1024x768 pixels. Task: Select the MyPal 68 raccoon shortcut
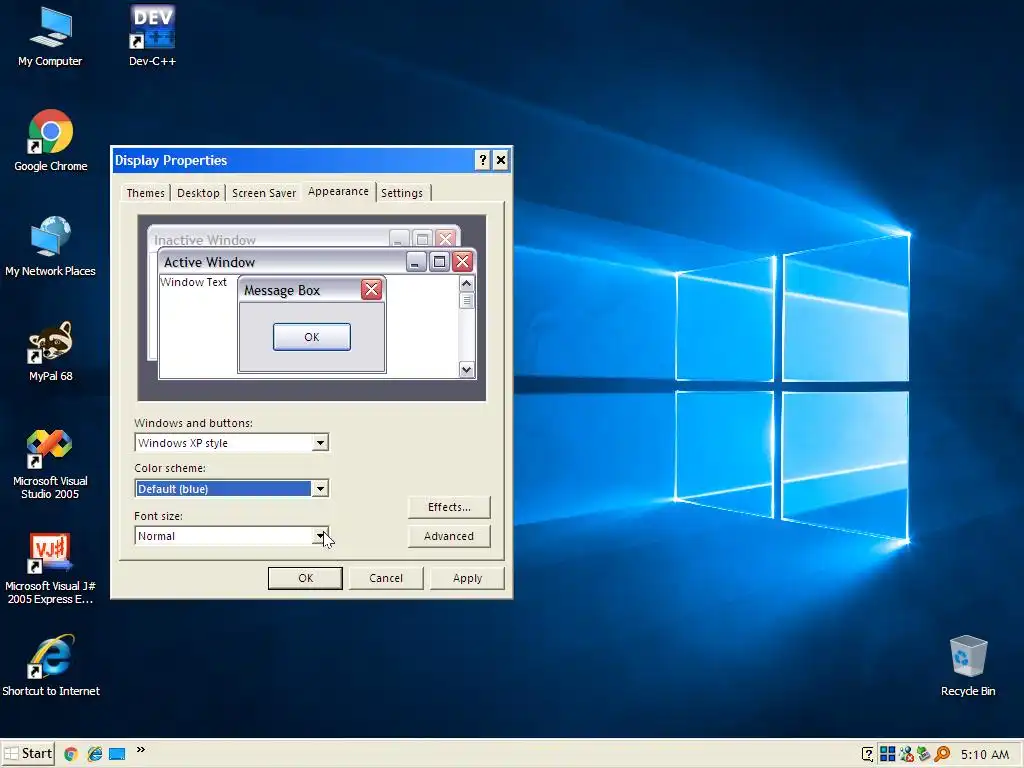click(x=50, y=351)
